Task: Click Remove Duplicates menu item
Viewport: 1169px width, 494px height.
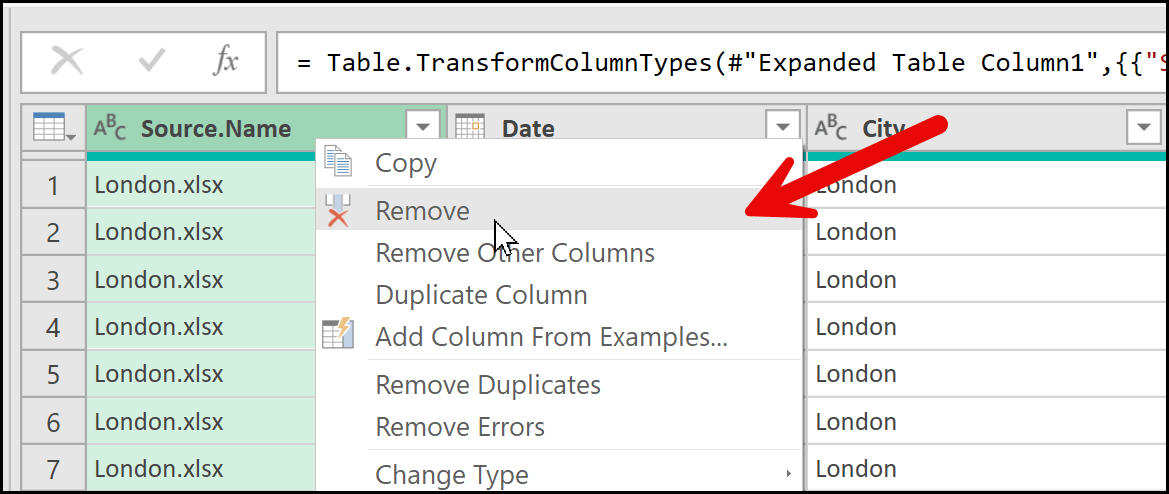Action: 488,385
